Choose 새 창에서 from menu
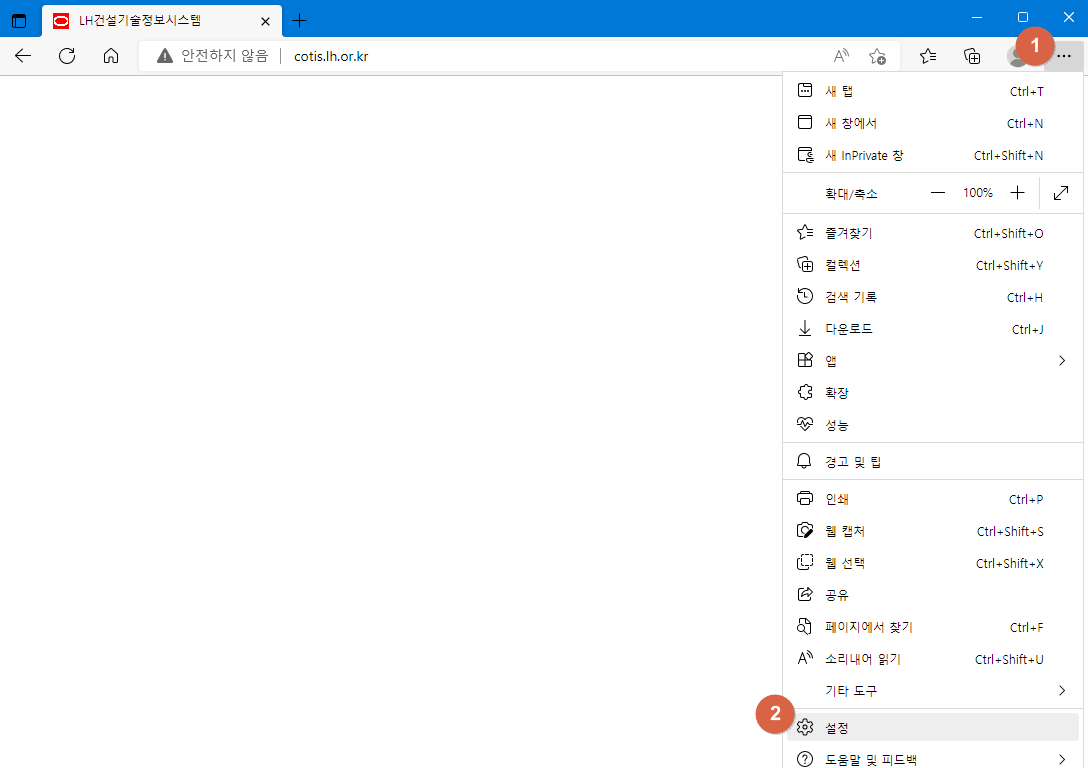Viewport: 1088px width, 768px height. point(933,123)
